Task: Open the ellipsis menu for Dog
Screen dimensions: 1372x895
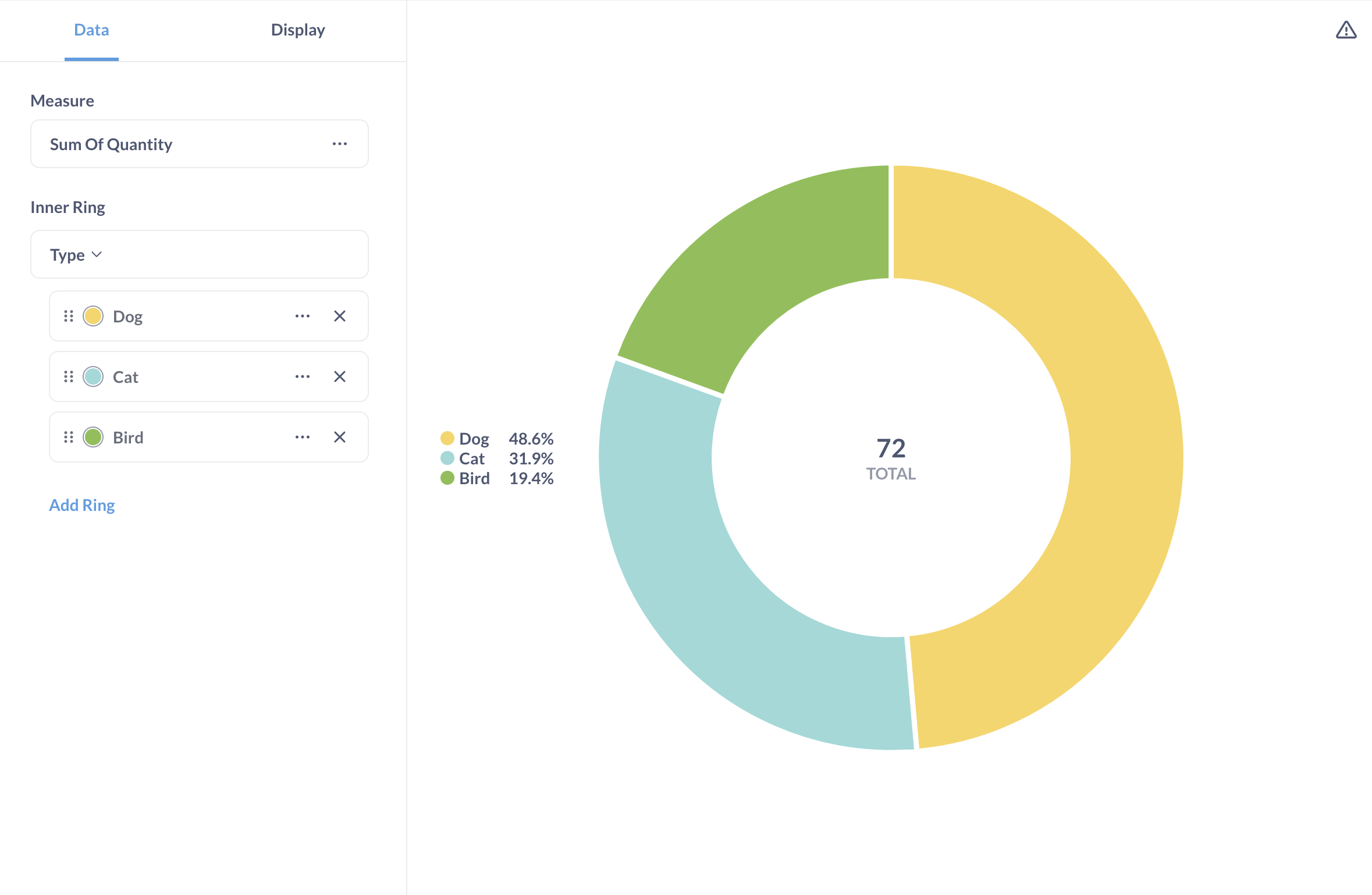Action: pos(302,316)
